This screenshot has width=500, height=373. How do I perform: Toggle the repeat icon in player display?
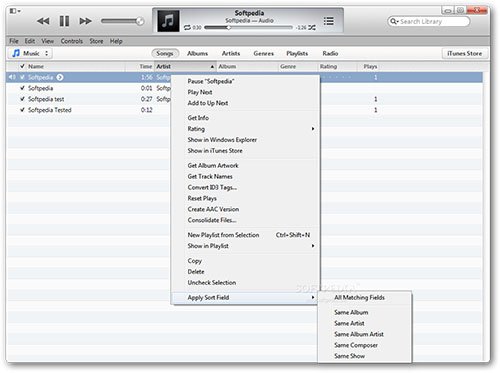click(187, 28)
